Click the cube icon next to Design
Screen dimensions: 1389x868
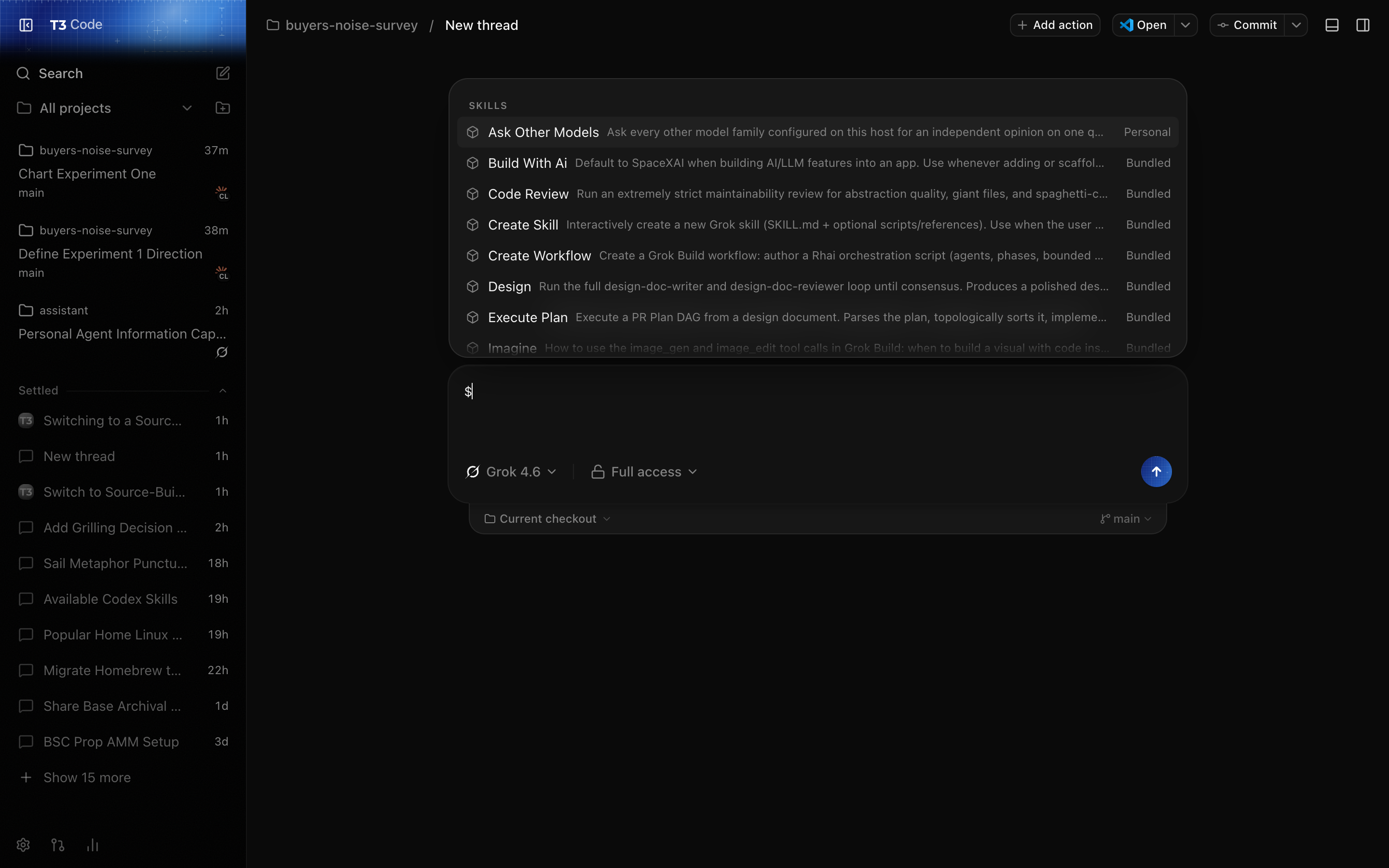pos(472,286)
